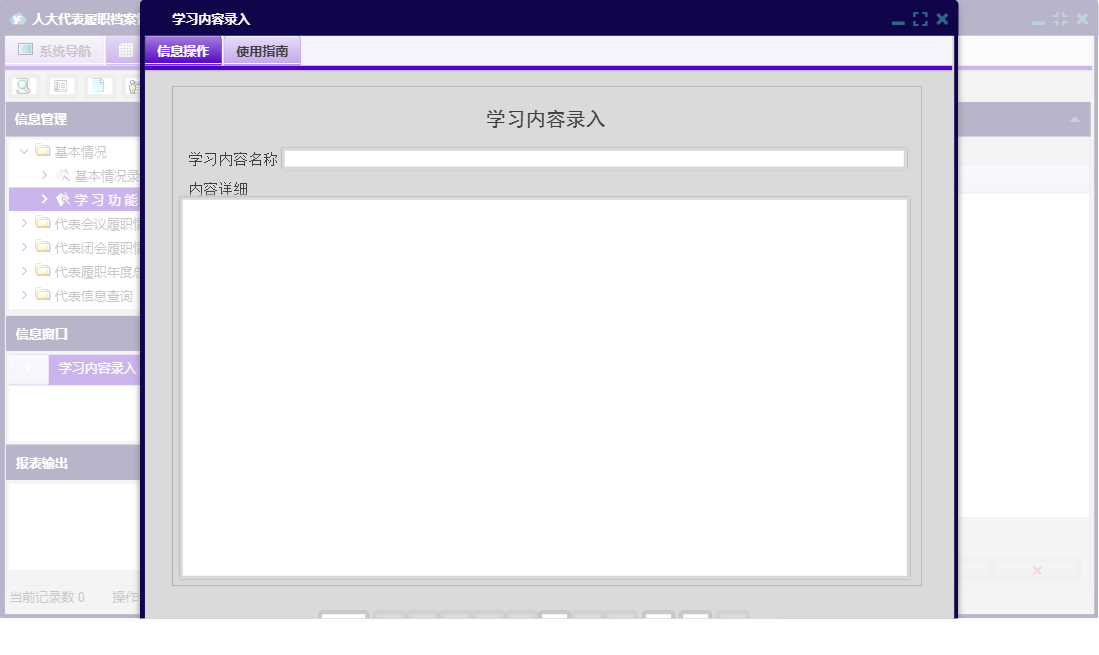Click the magnifier search toolbar icon
This screenshot has width=1099, height=655.
pyautogui.click(x=23, y=86)
